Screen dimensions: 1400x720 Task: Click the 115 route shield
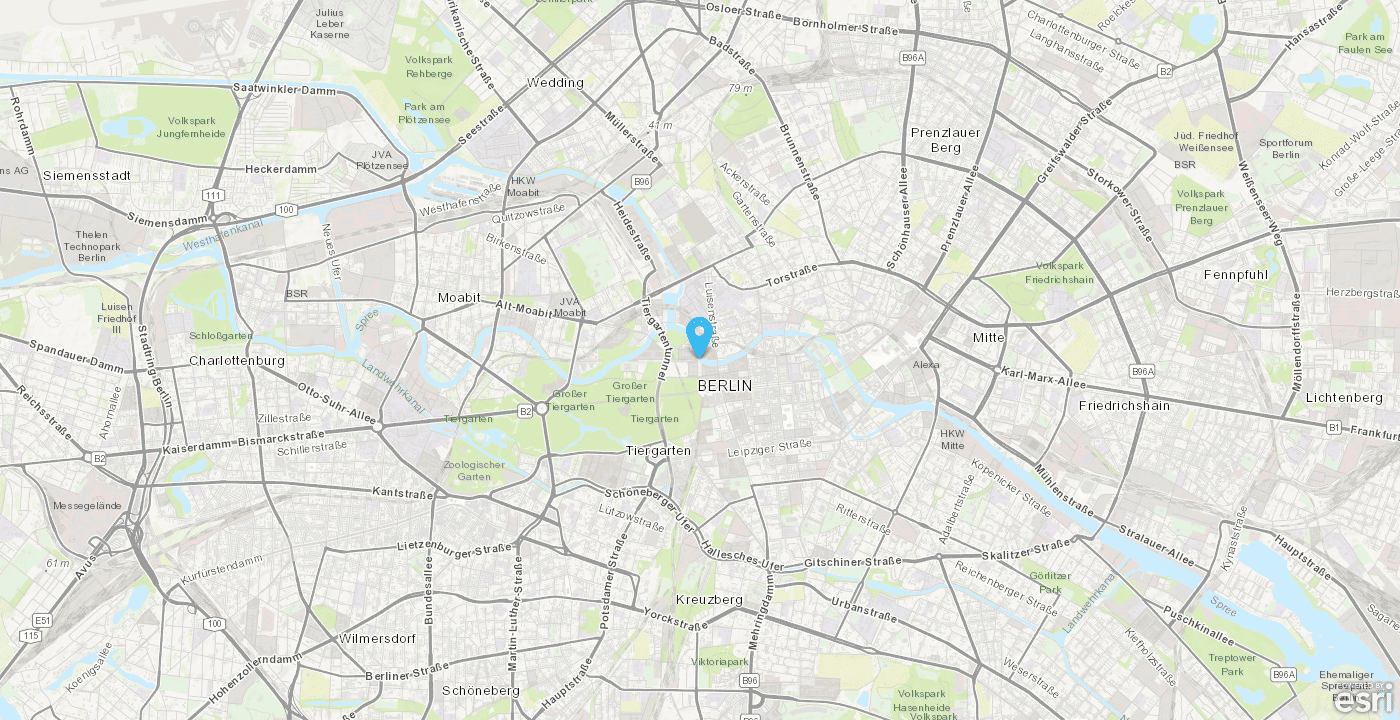(x=31, y=635)
